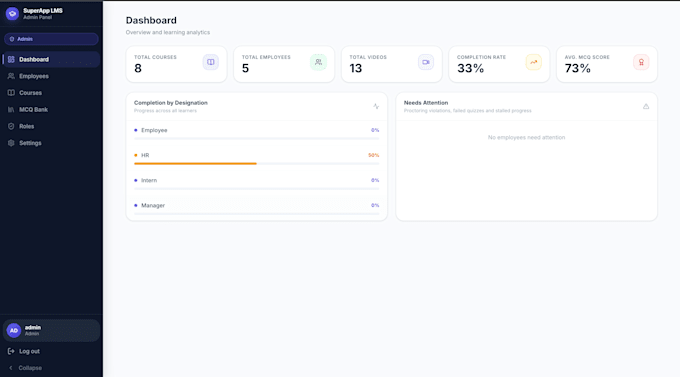Image resolution: width=680 pixels, height=377 pixels.
Task: Click the HR designation label
Action: [x=145, y=155]
